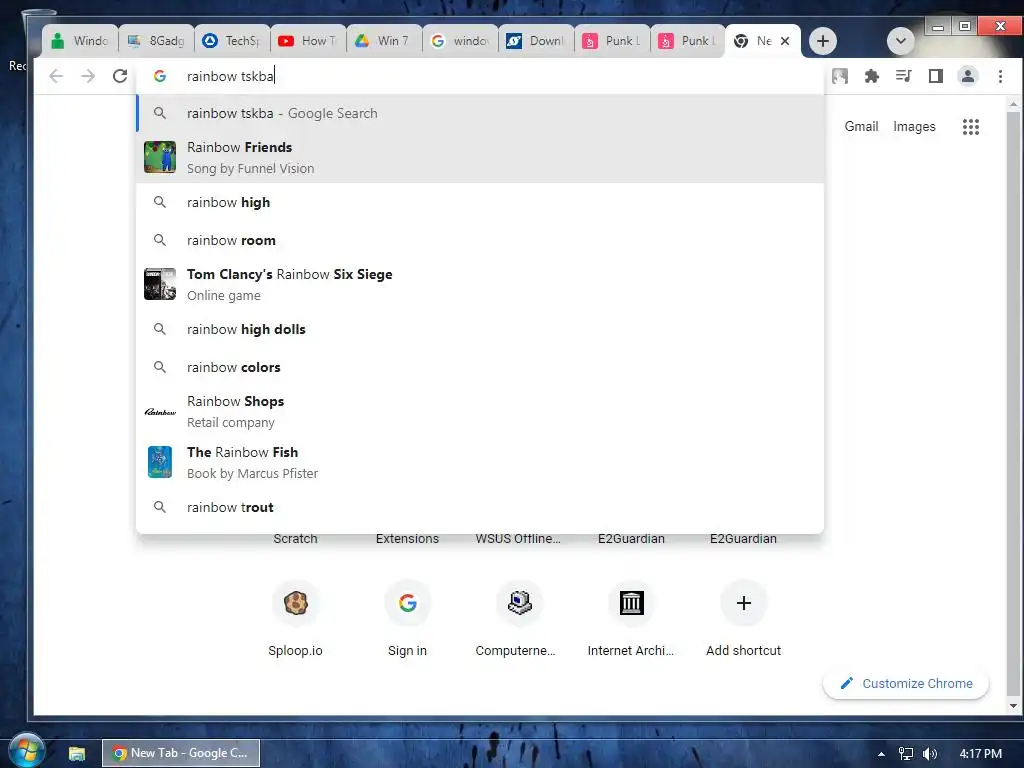Open the Sign in Google shortcut
This screenshot has height=768, width=1024.
(x=408, y=617)
